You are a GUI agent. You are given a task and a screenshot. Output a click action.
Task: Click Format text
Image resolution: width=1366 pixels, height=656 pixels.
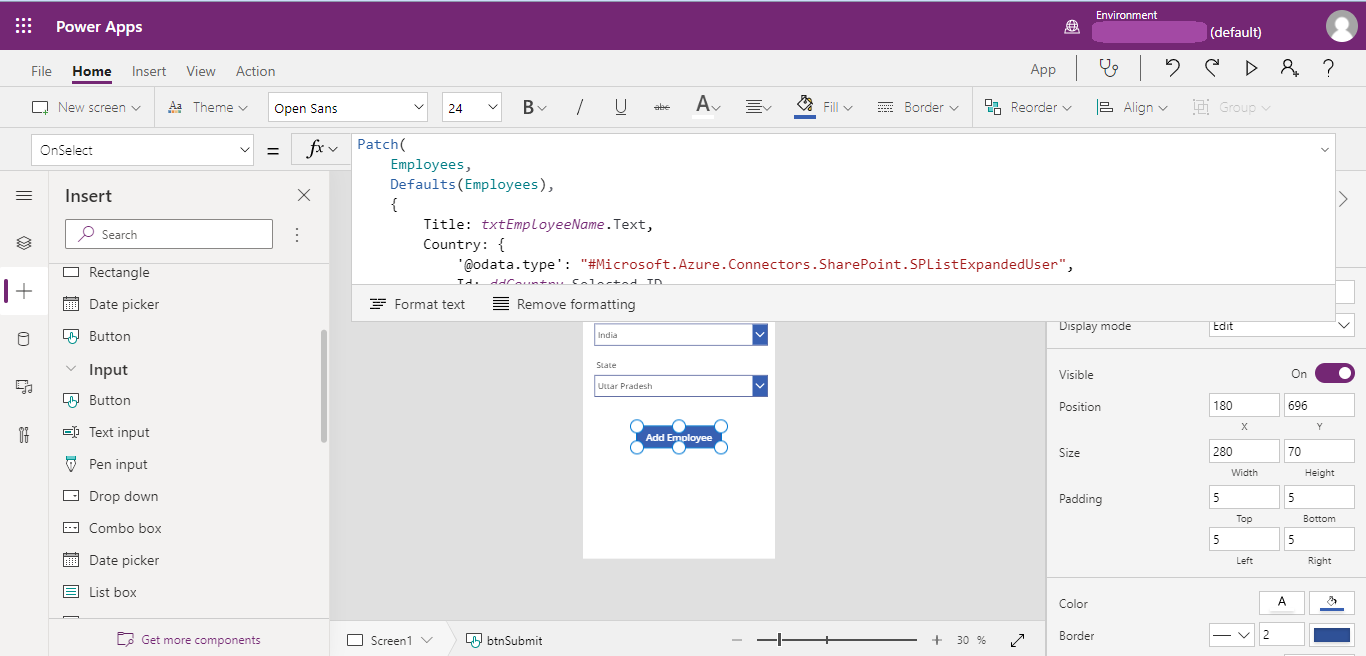(x=417, y=304)
